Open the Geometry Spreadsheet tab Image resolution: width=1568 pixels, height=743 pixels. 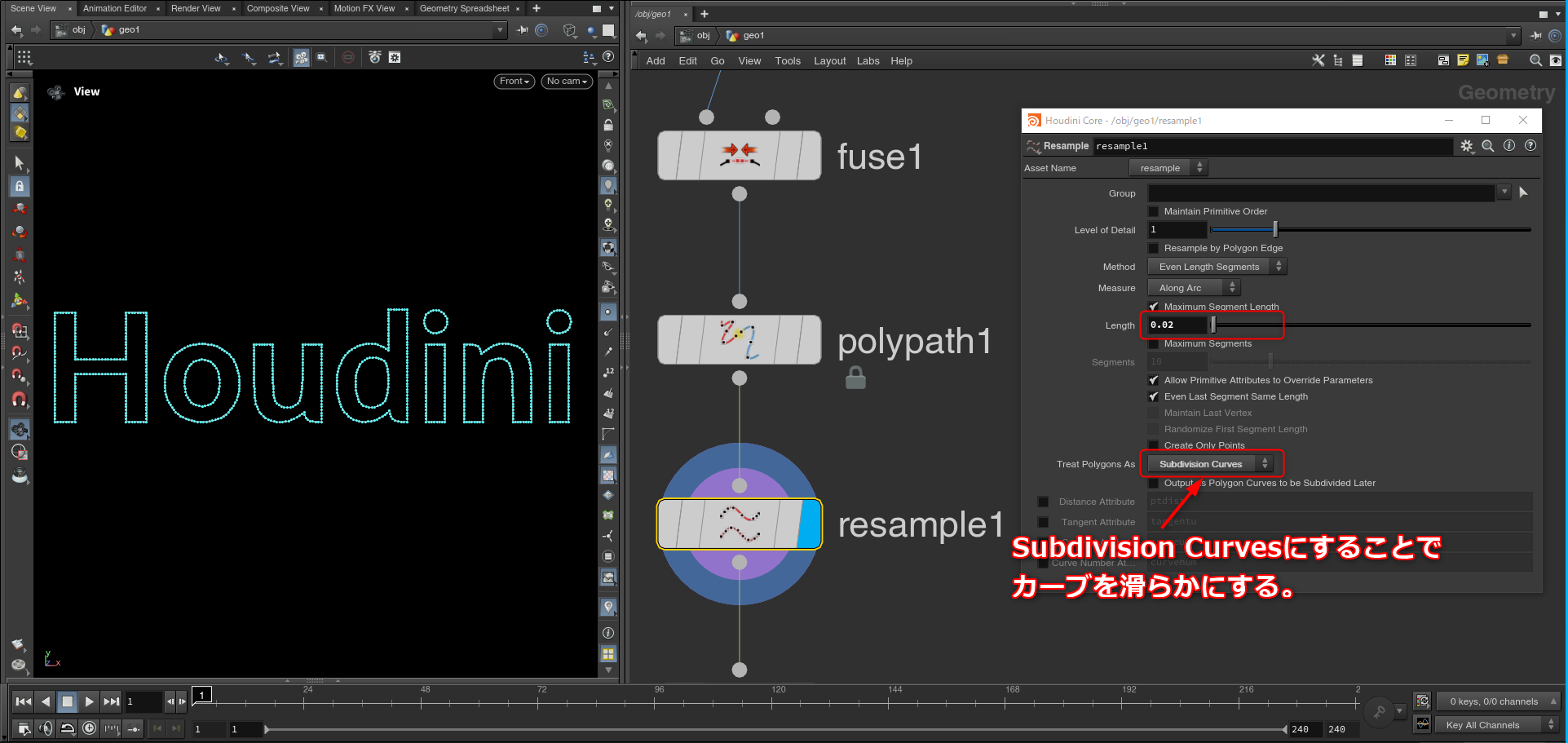pos(465,8)
